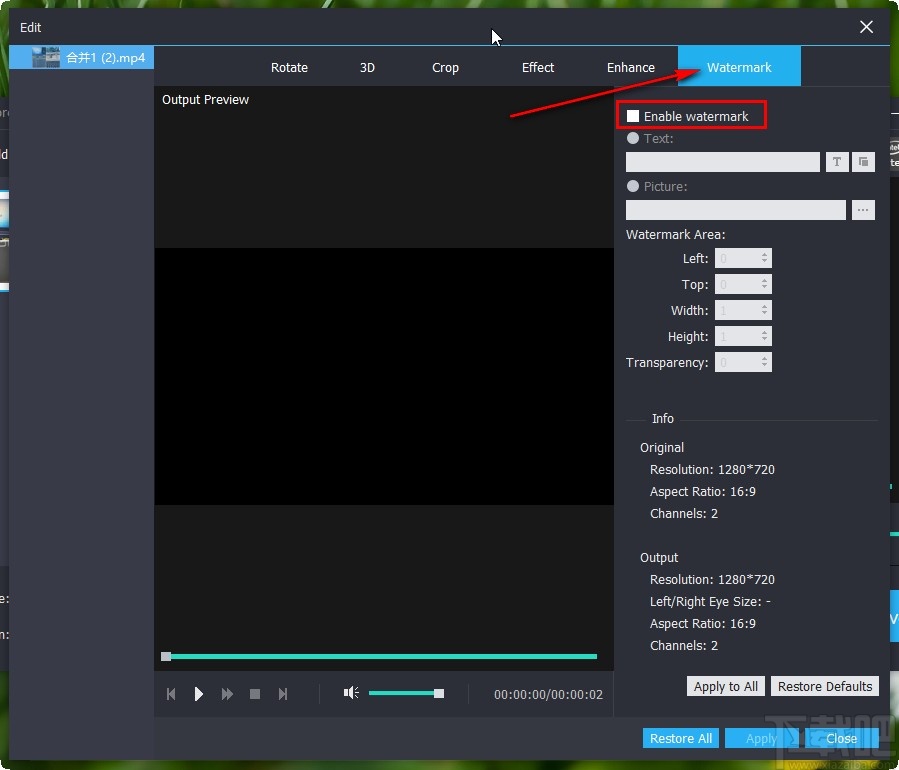Select the Picture watermark radio button
899x770 pixels.
pyautogui.click(x=633, y=186)
